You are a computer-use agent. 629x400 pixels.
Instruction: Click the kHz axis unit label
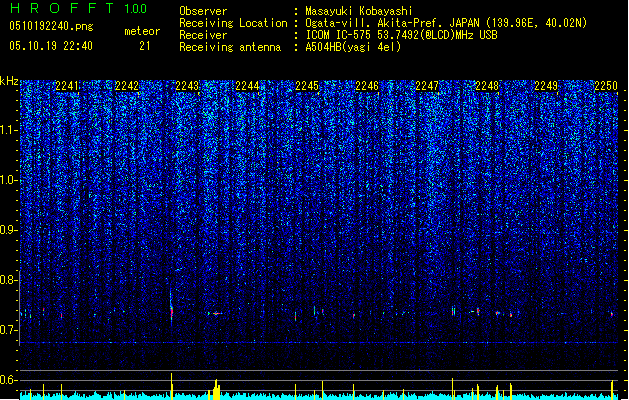[9, 81]
